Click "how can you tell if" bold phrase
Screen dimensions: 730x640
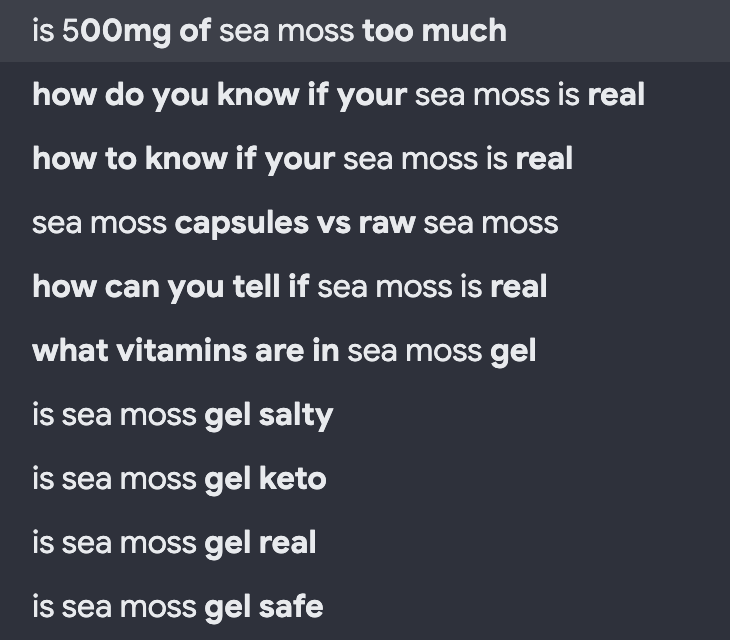pyautogui.click(x=171, y=288)
